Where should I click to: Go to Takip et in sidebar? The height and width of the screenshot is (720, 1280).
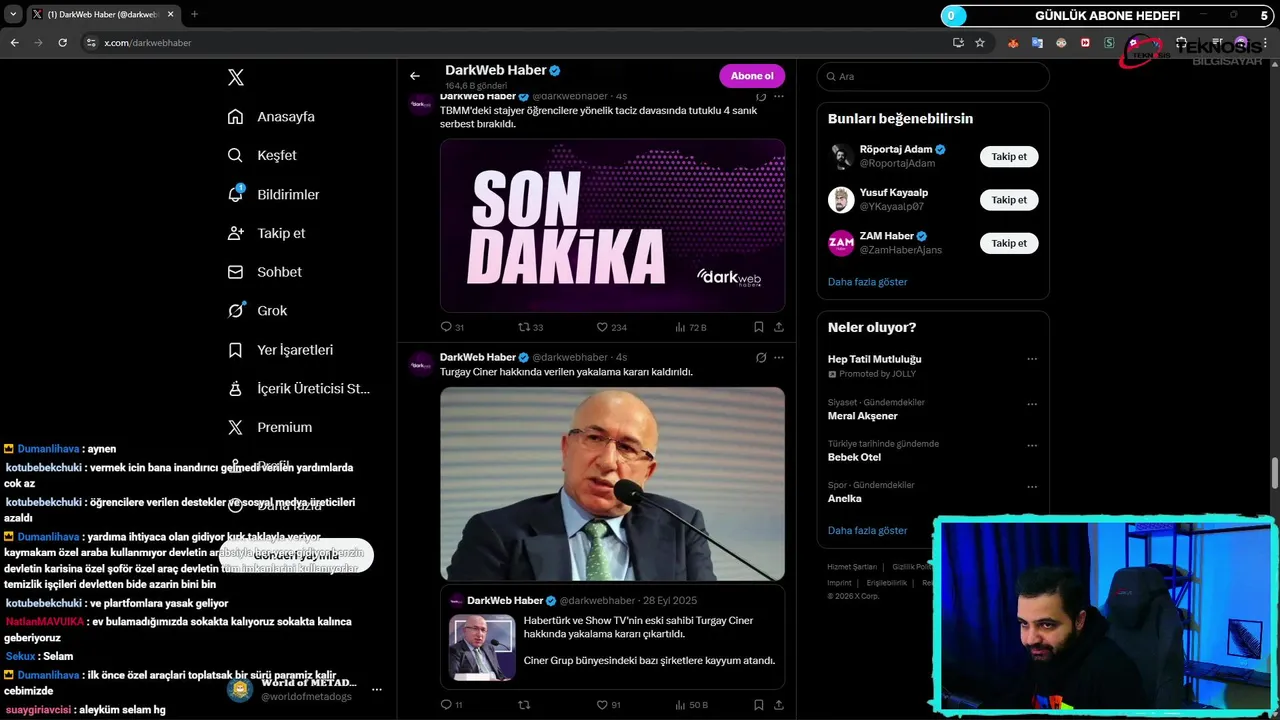[x=266, y=233]
